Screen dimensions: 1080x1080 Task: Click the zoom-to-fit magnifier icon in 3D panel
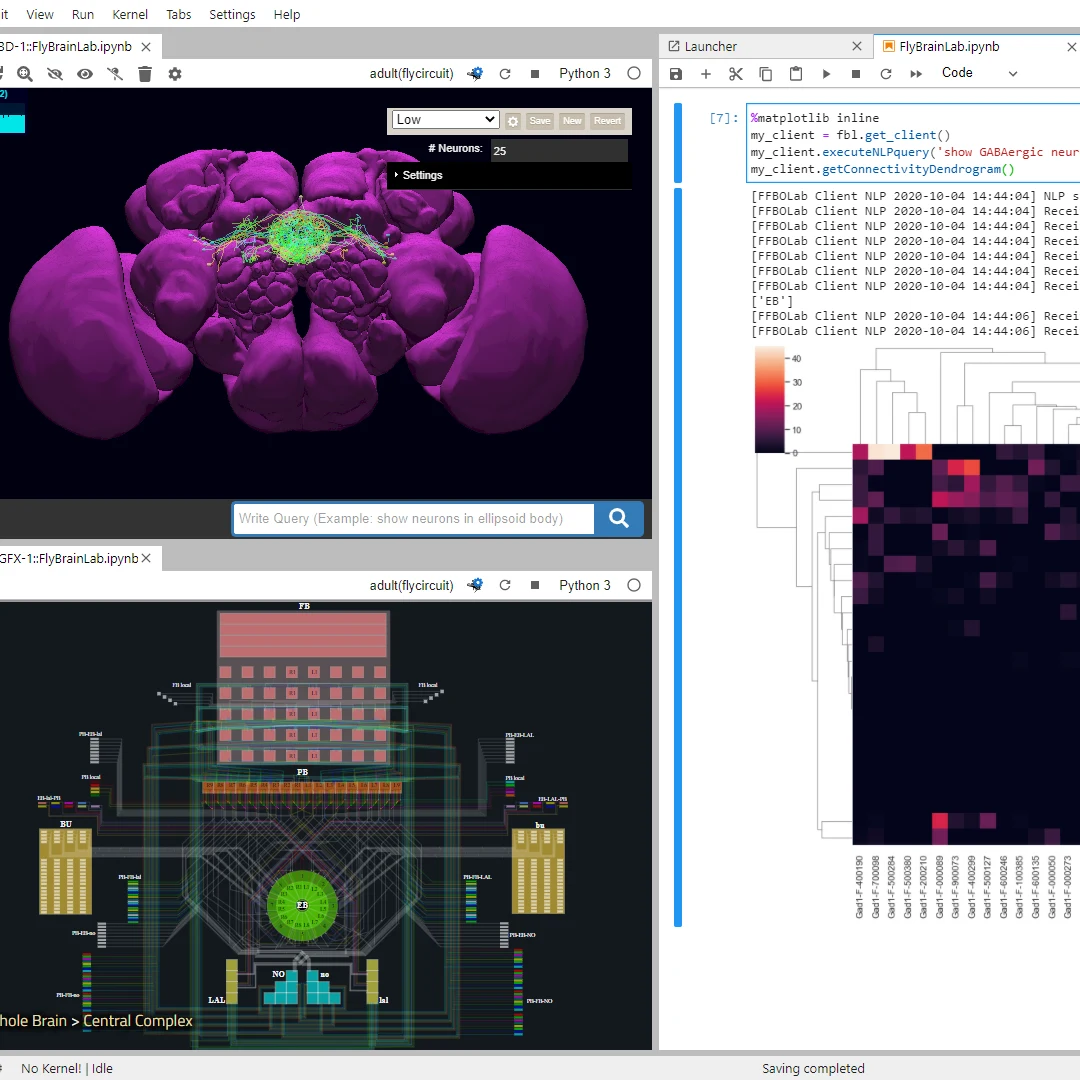click(x=25, y=74)
